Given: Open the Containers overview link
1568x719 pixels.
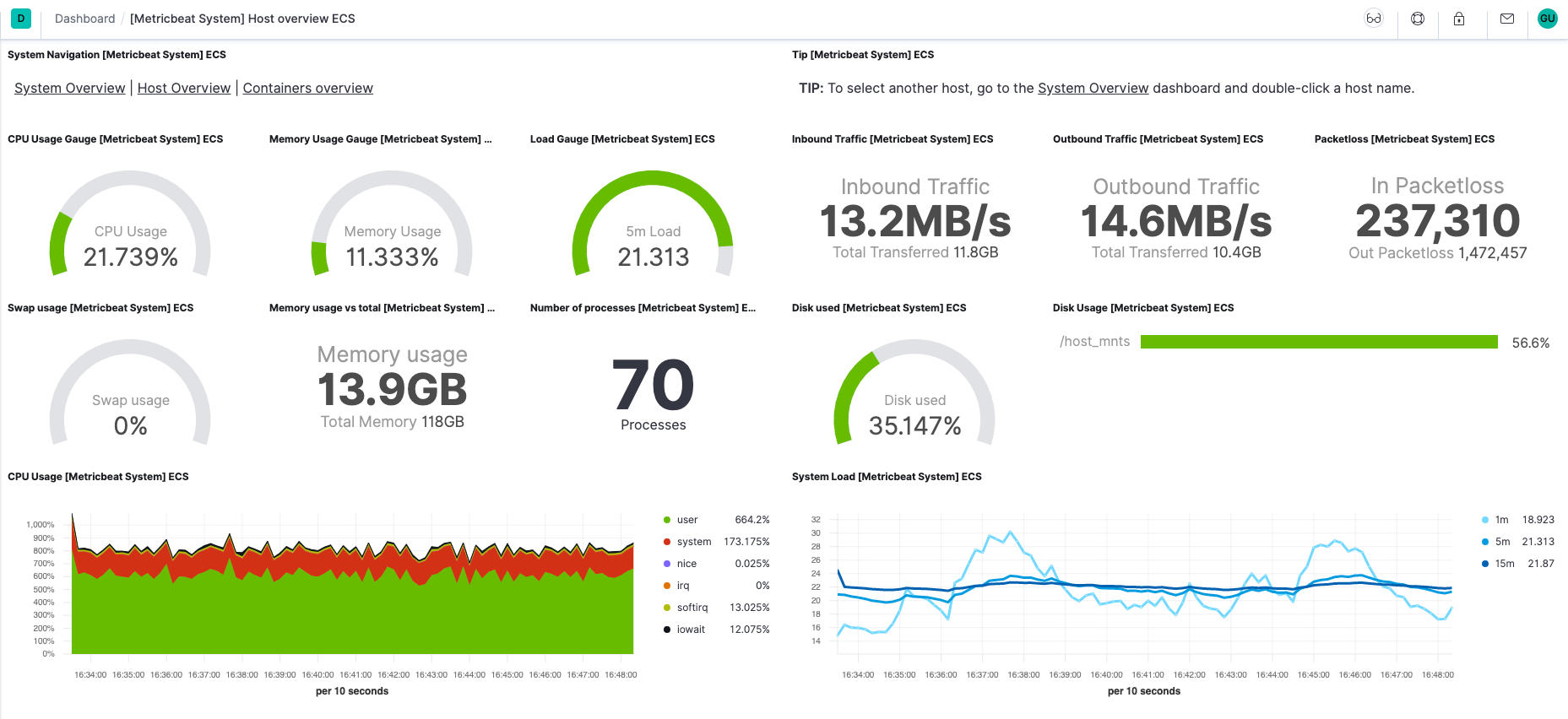Looking at the screenshot, I should coord(307,88).
